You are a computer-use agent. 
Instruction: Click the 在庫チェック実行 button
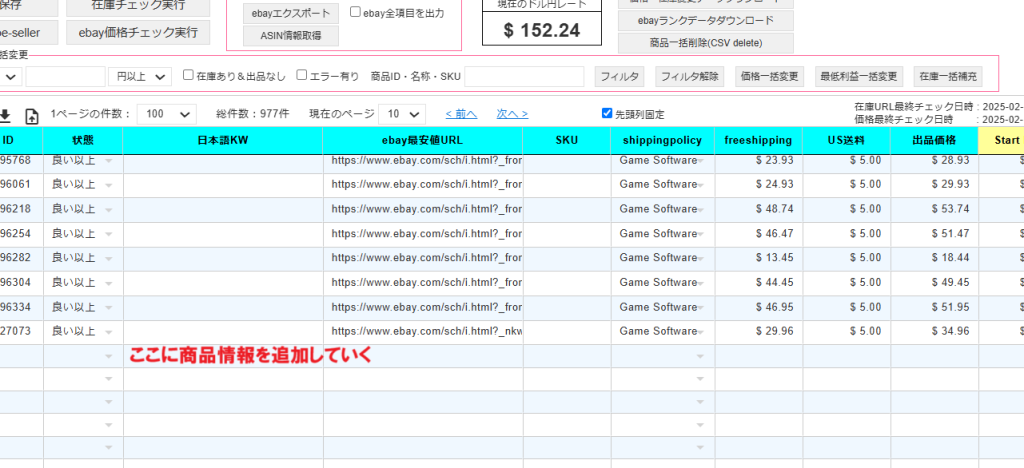(140, 5)
